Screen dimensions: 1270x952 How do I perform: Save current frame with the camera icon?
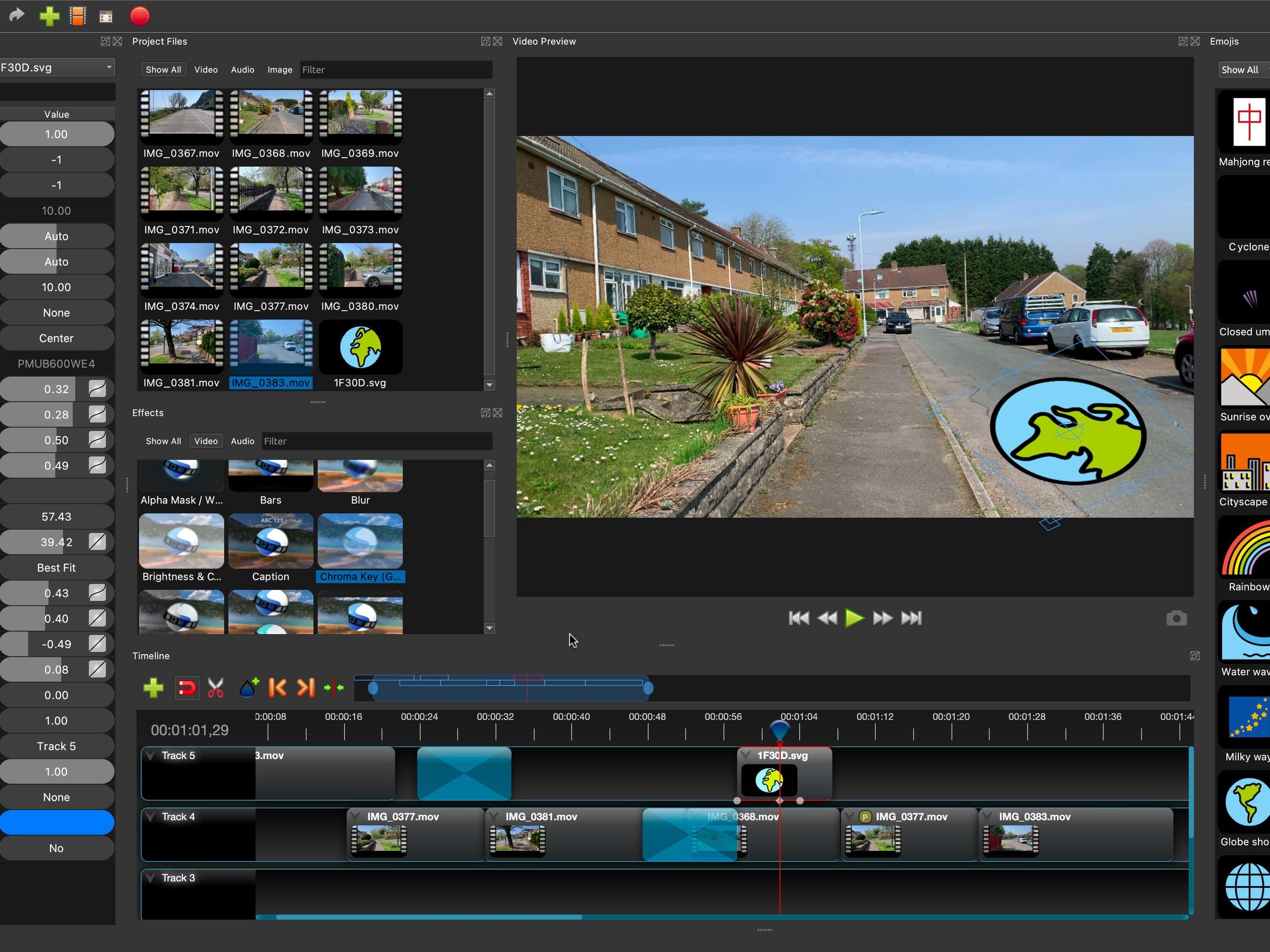pos(1176,619)
